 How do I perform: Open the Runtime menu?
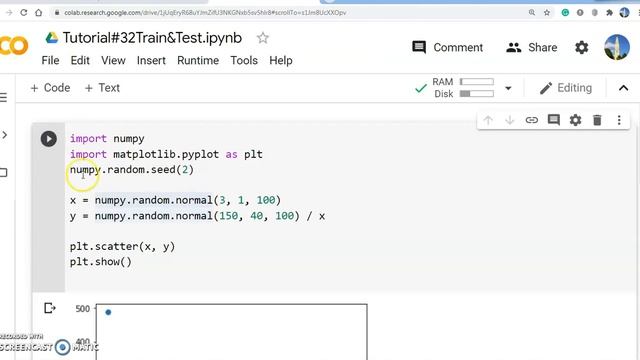click(198, 60)
